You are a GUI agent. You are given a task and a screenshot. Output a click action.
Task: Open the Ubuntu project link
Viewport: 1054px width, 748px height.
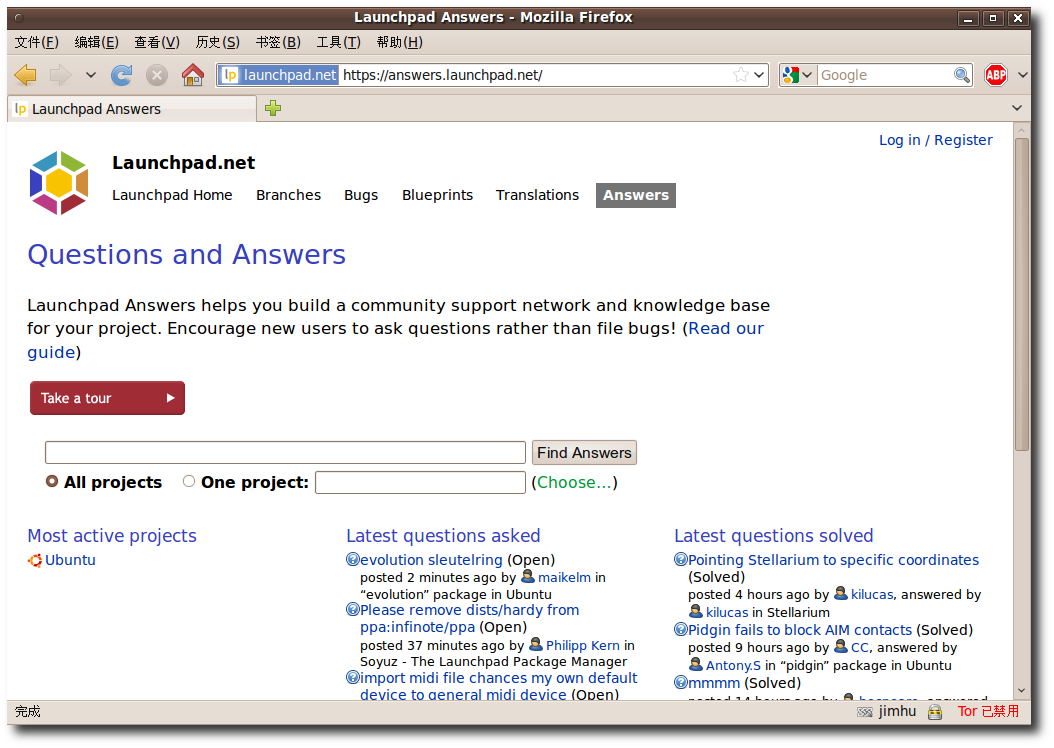tap(70, 560)
